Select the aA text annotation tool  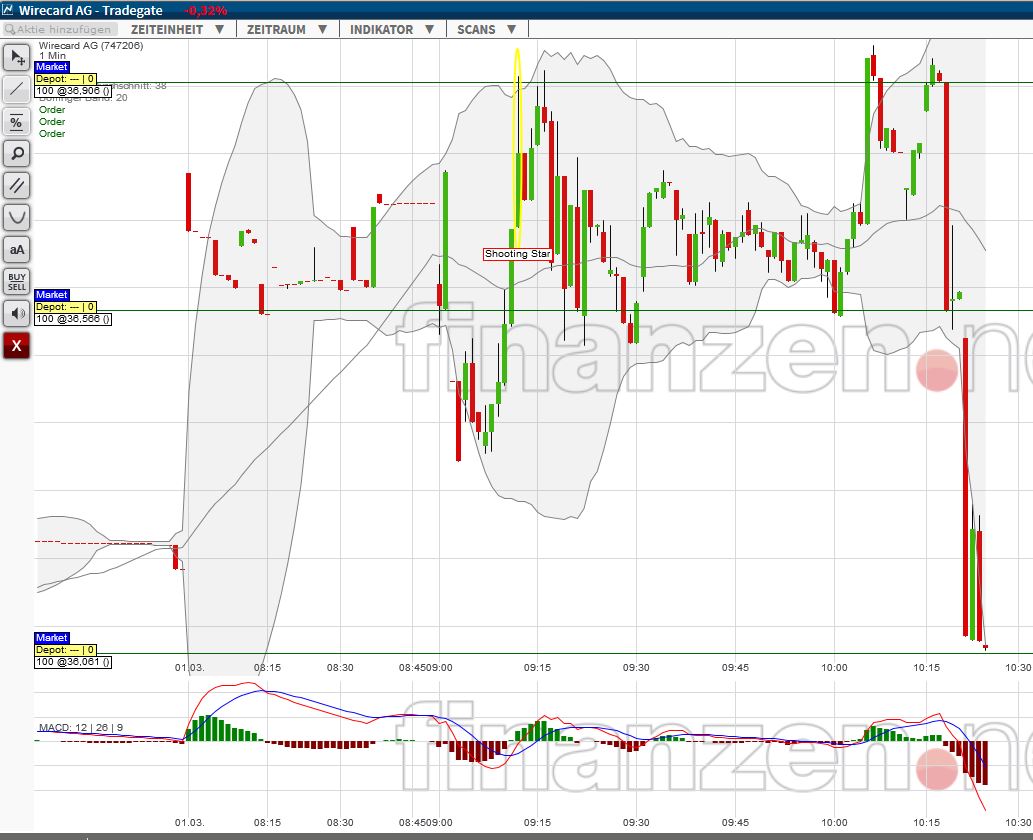click(16, 250)
